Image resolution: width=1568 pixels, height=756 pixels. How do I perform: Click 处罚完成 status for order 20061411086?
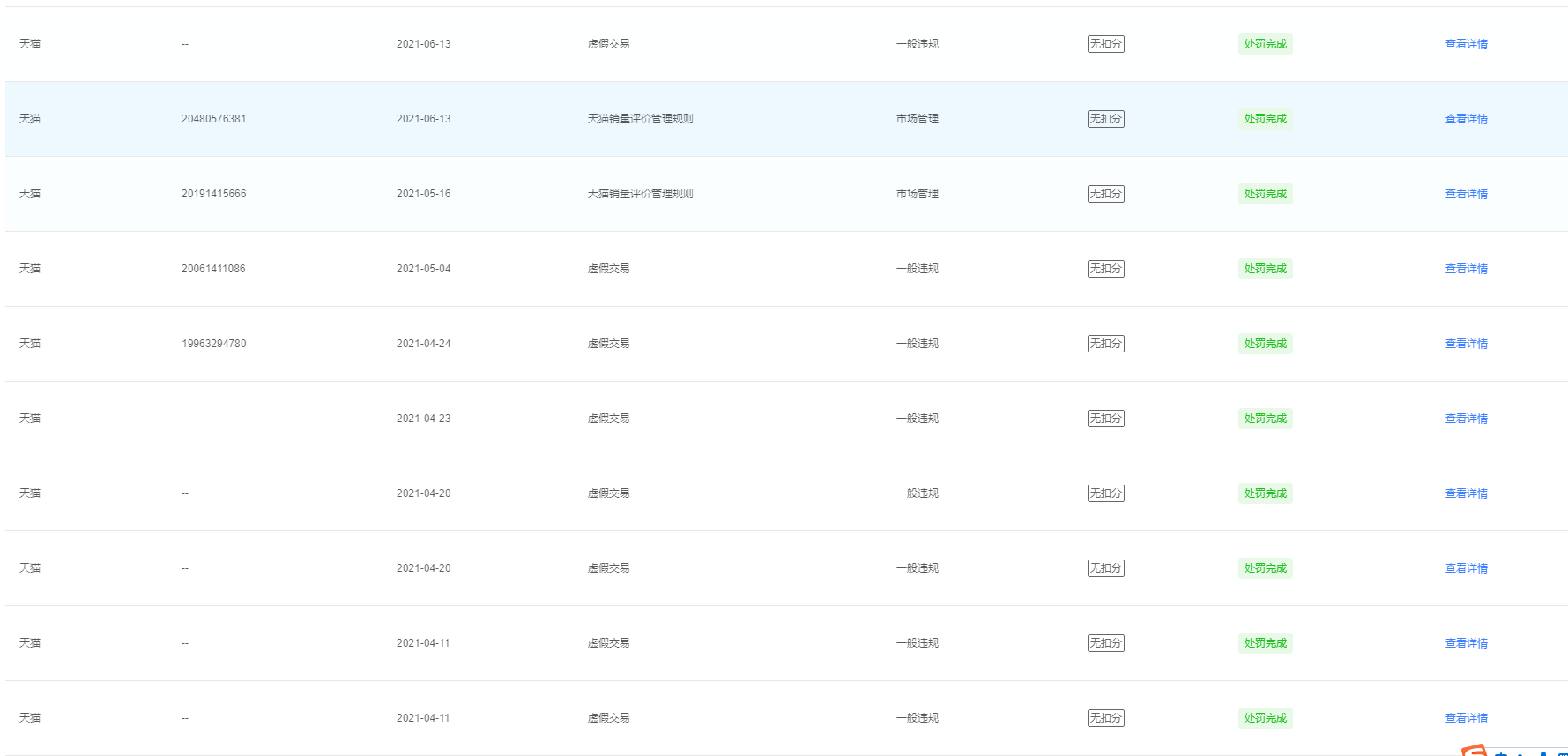[1265, 269]
